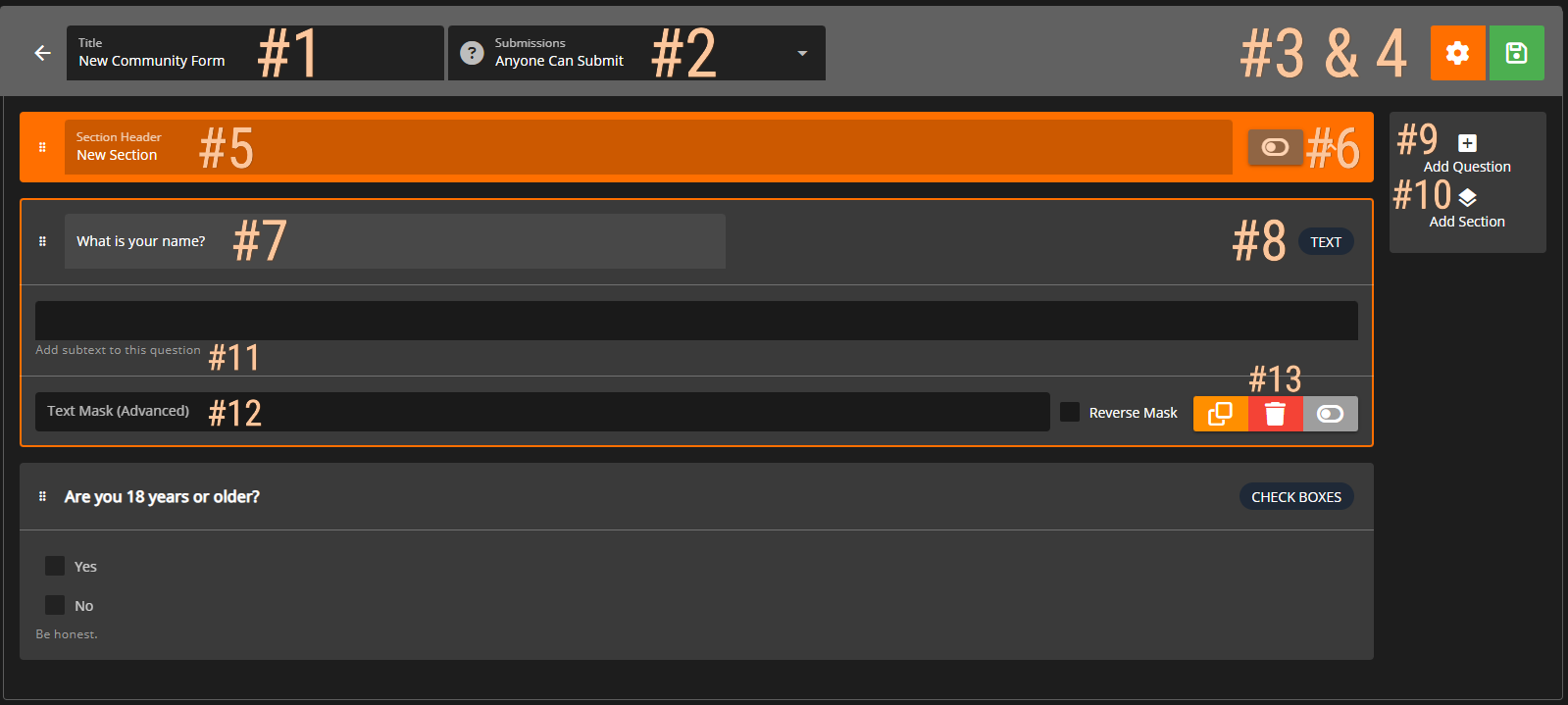Grab the drag handle on the New Section header

42,147
